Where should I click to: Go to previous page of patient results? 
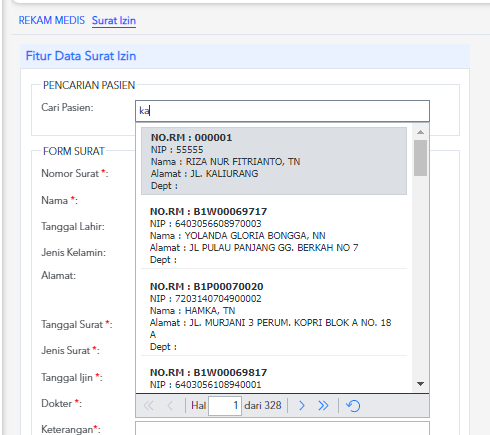[170, 406]
